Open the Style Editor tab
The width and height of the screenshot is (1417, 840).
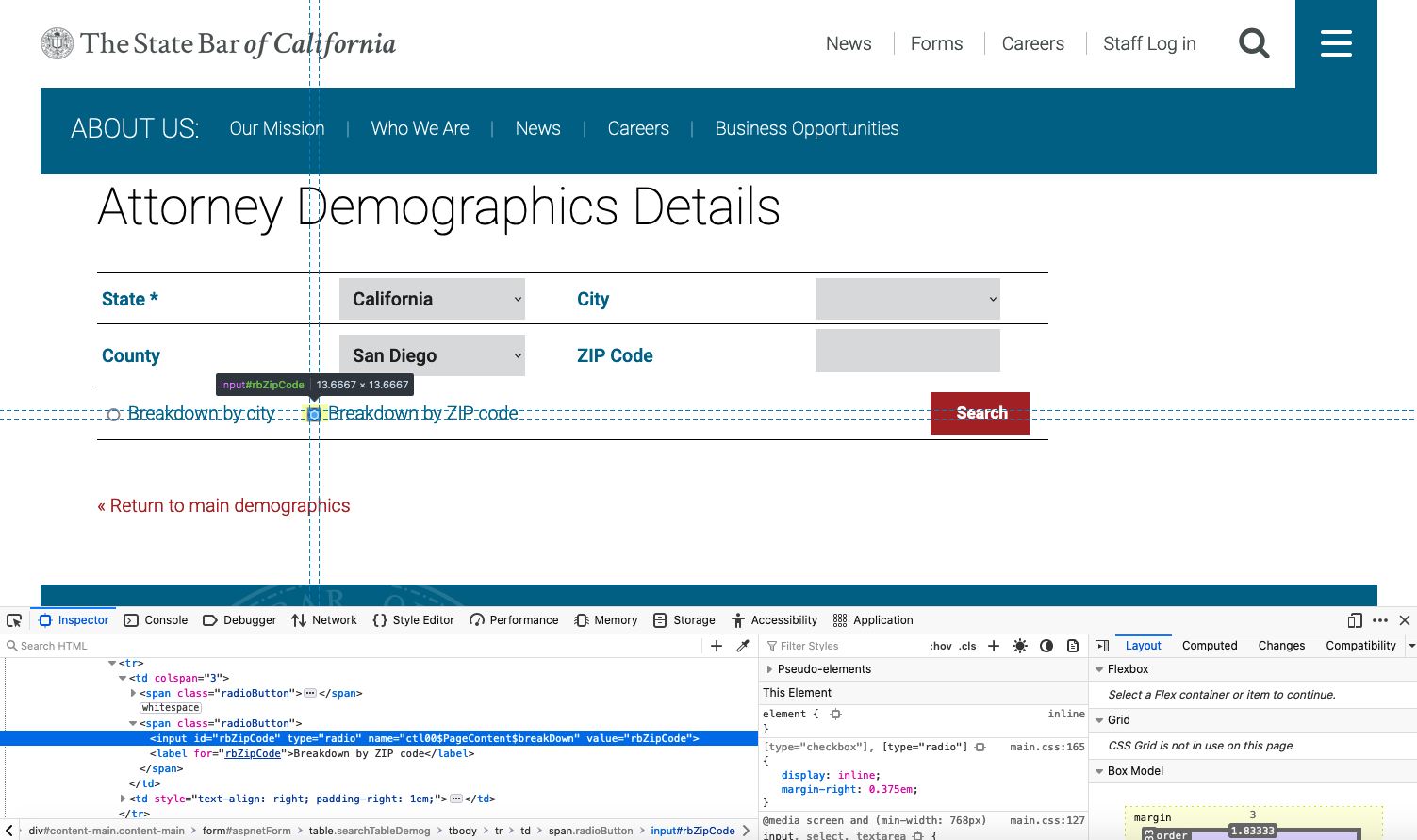(413, 620)
